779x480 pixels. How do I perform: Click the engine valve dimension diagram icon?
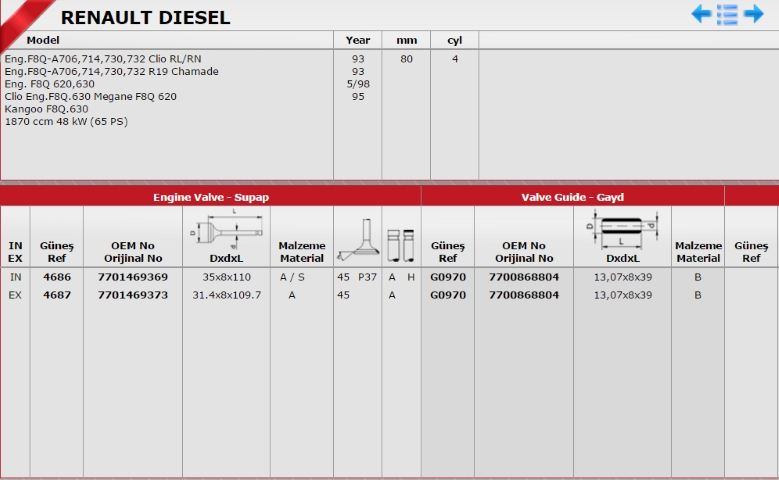point(226,229)
